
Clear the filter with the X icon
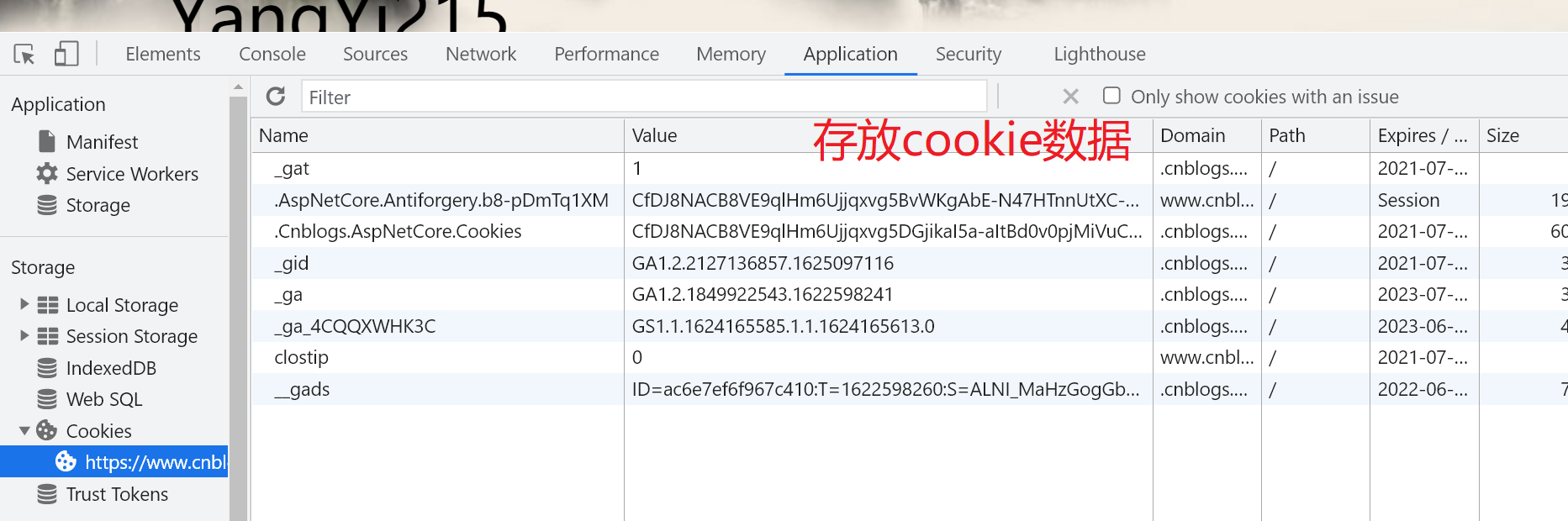coord(1070,97)
